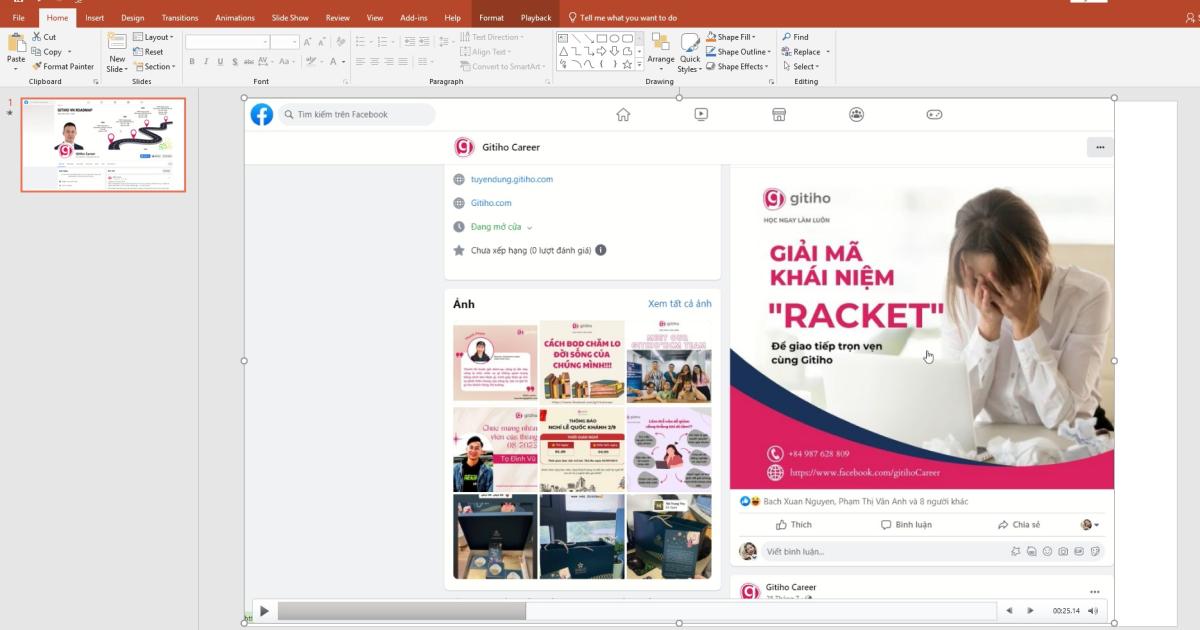Image resolution: width=1200 pixels, height=630 pixels.
Task: Toggle bold formatting
Action: tap(190, 61)
